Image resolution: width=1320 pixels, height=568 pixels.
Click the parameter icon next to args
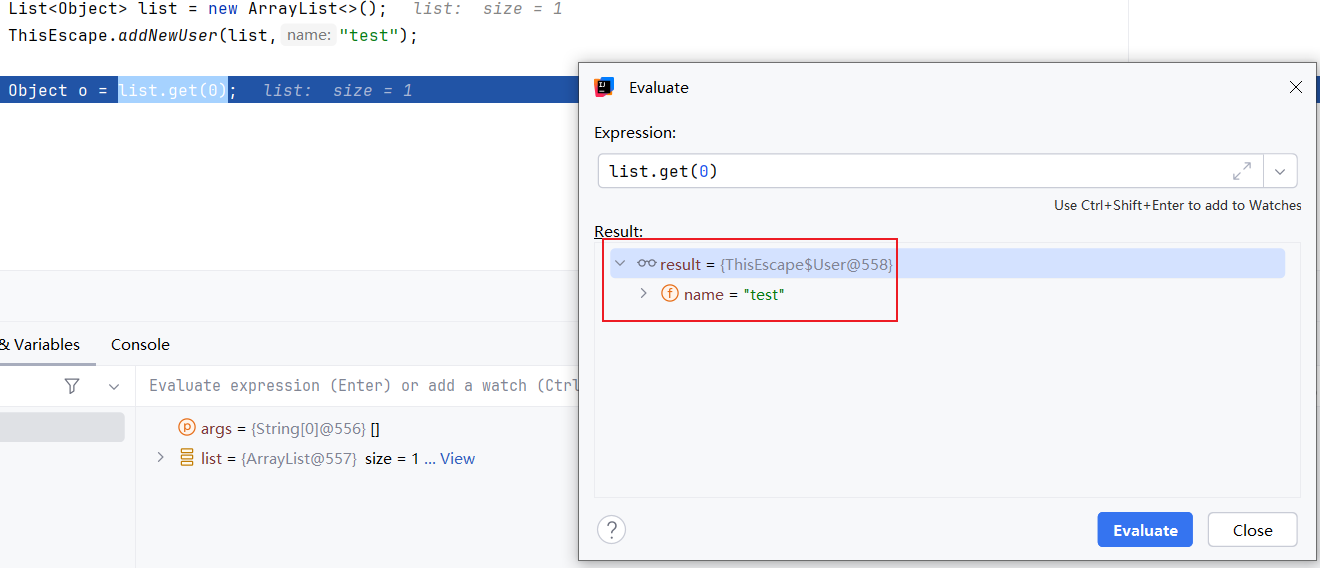tap(187, 428)
